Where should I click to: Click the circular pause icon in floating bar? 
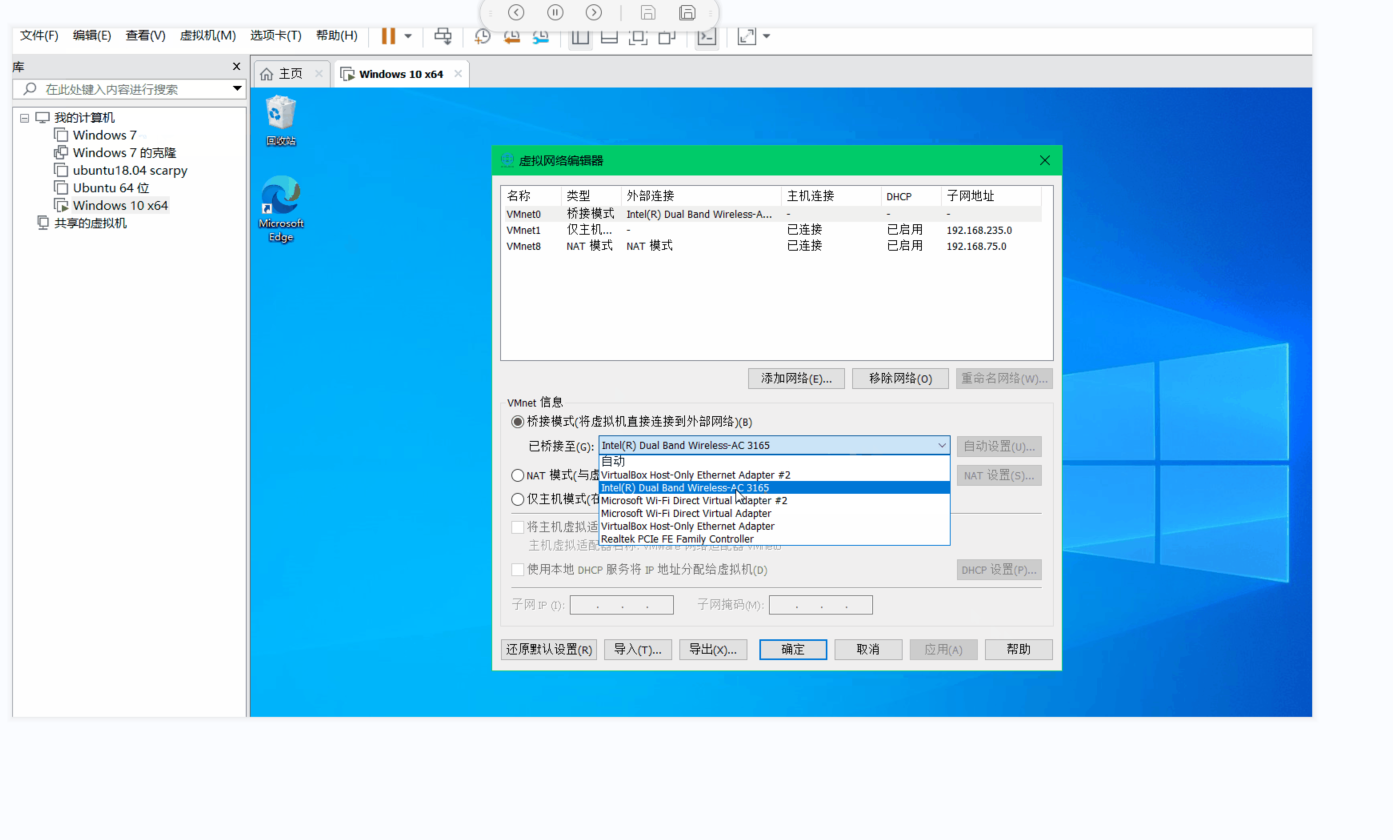click(555, 12)
